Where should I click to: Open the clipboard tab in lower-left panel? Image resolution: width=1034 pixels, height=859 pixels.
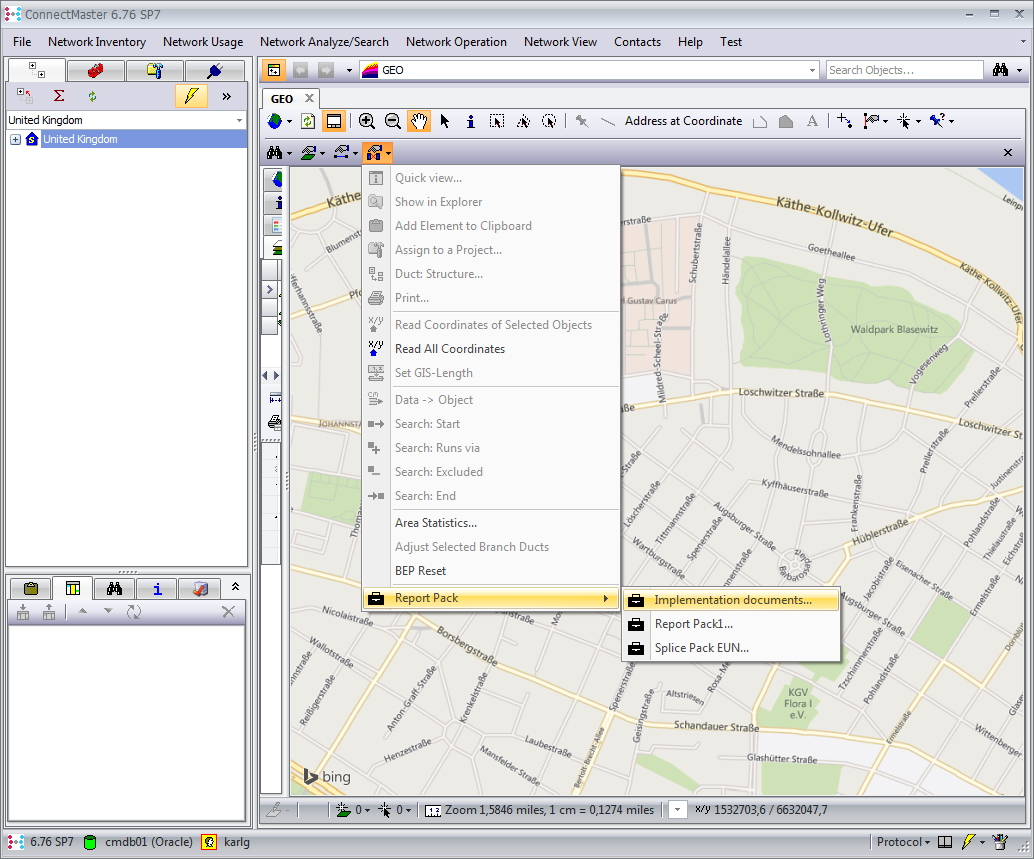click(x=30, y=589)
